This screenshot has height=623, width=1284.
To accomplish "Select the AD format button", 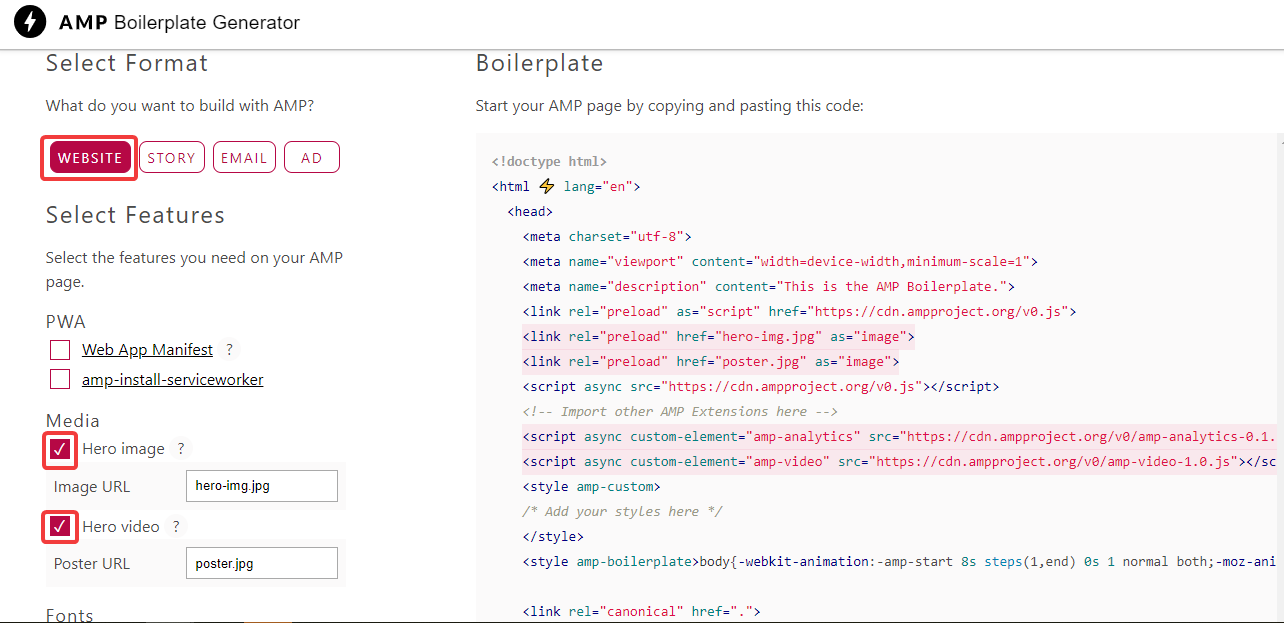I will [312, 158].
